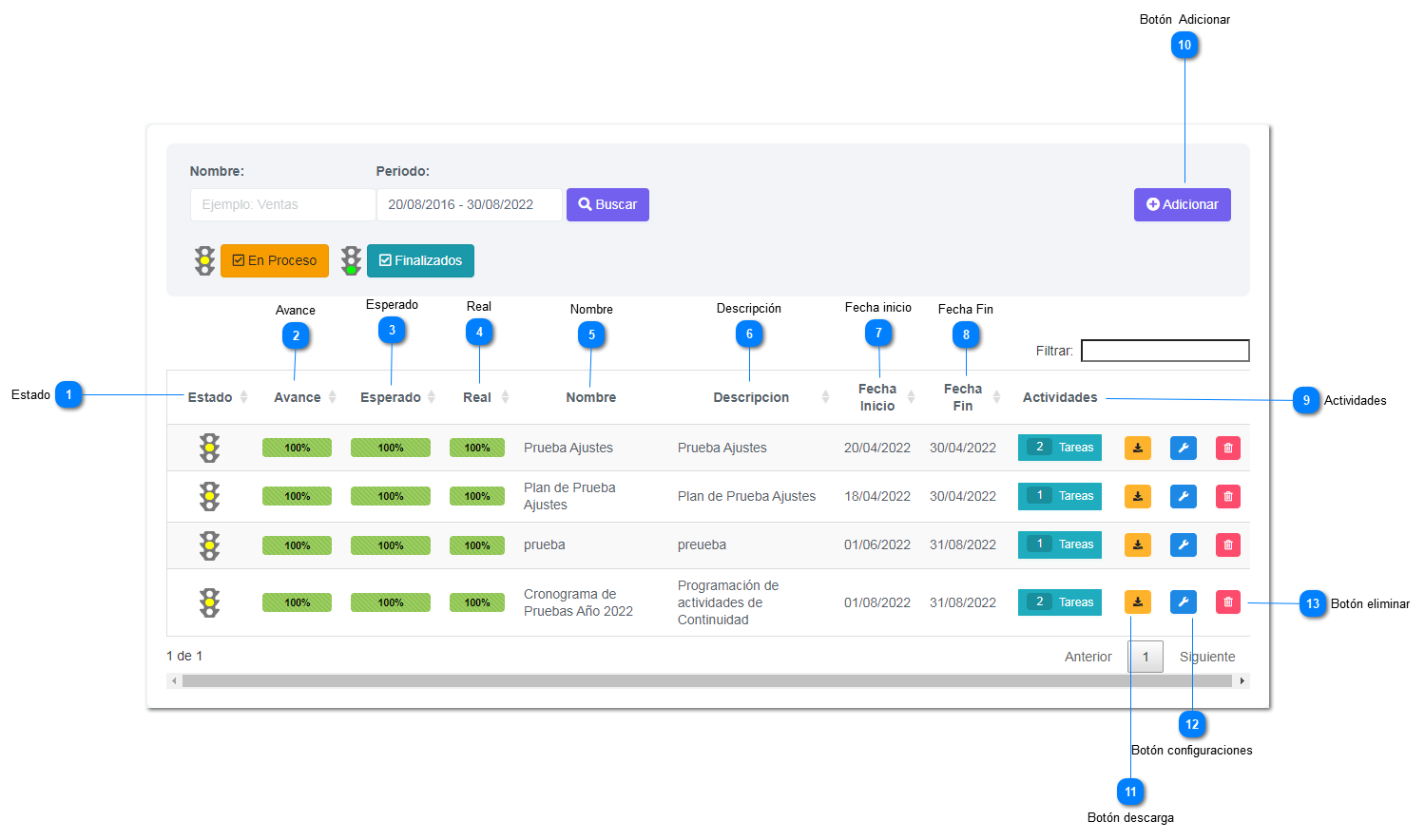Click the trash icon for prueba row
Viewport: 1425px width, 840px height.
pos(1228,544)
